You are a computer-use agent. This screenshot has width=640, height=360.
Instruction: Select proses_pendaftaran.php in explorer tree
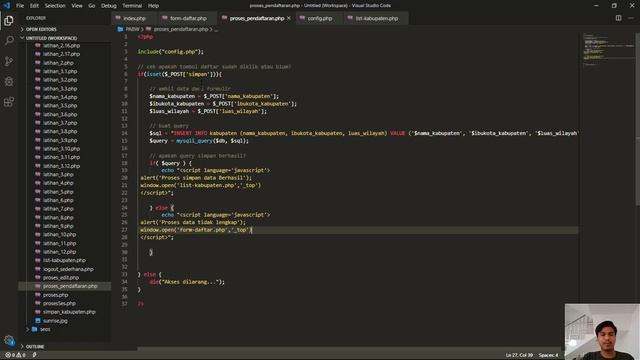click(70, 286)
